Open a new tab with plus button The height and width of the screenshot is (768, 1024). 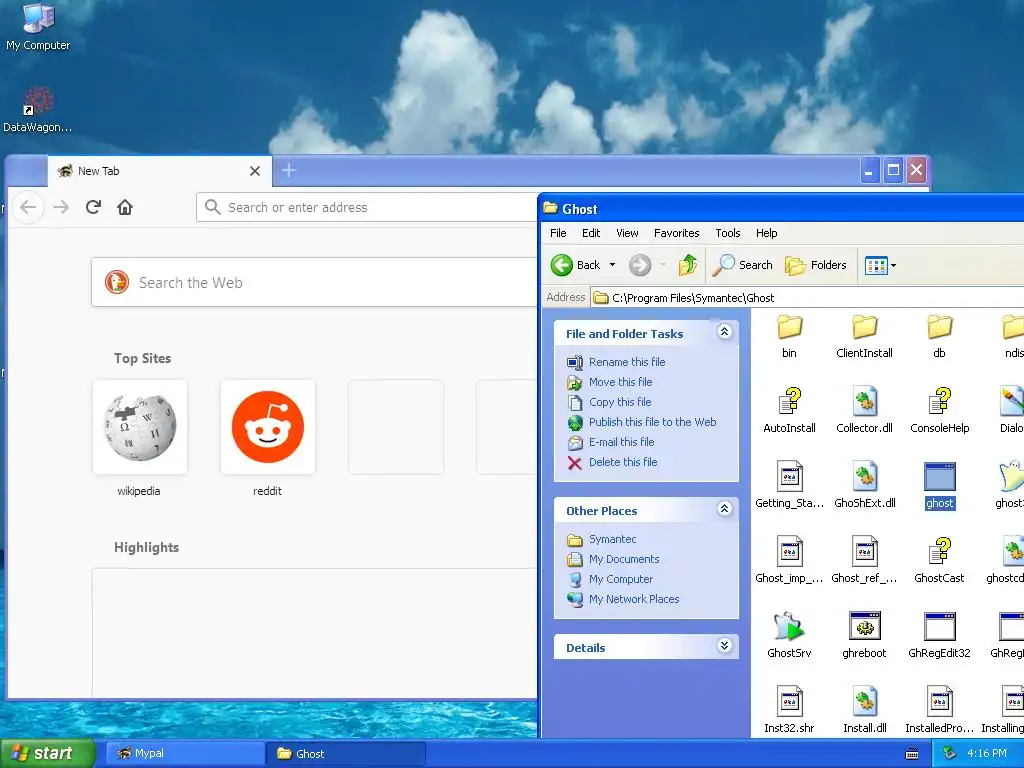coord(289,170)
